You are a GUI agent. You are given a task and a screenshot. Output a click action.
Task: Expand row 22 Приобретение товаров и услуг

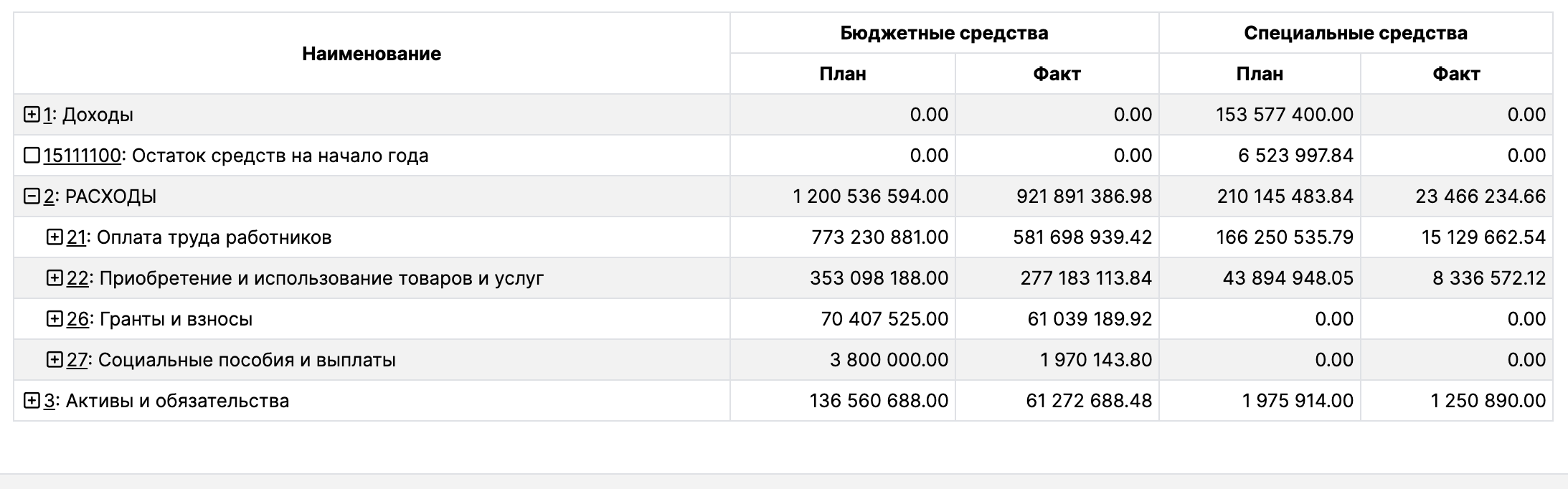click(55, 278)
